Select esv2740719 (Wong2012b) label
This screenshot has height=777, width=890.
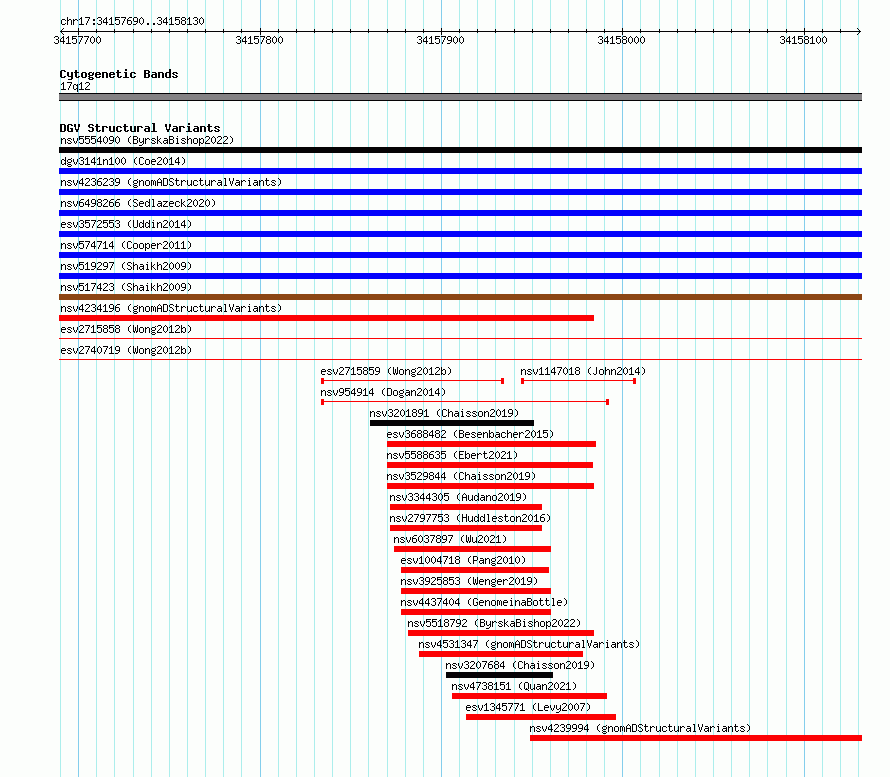coord(126,350)
